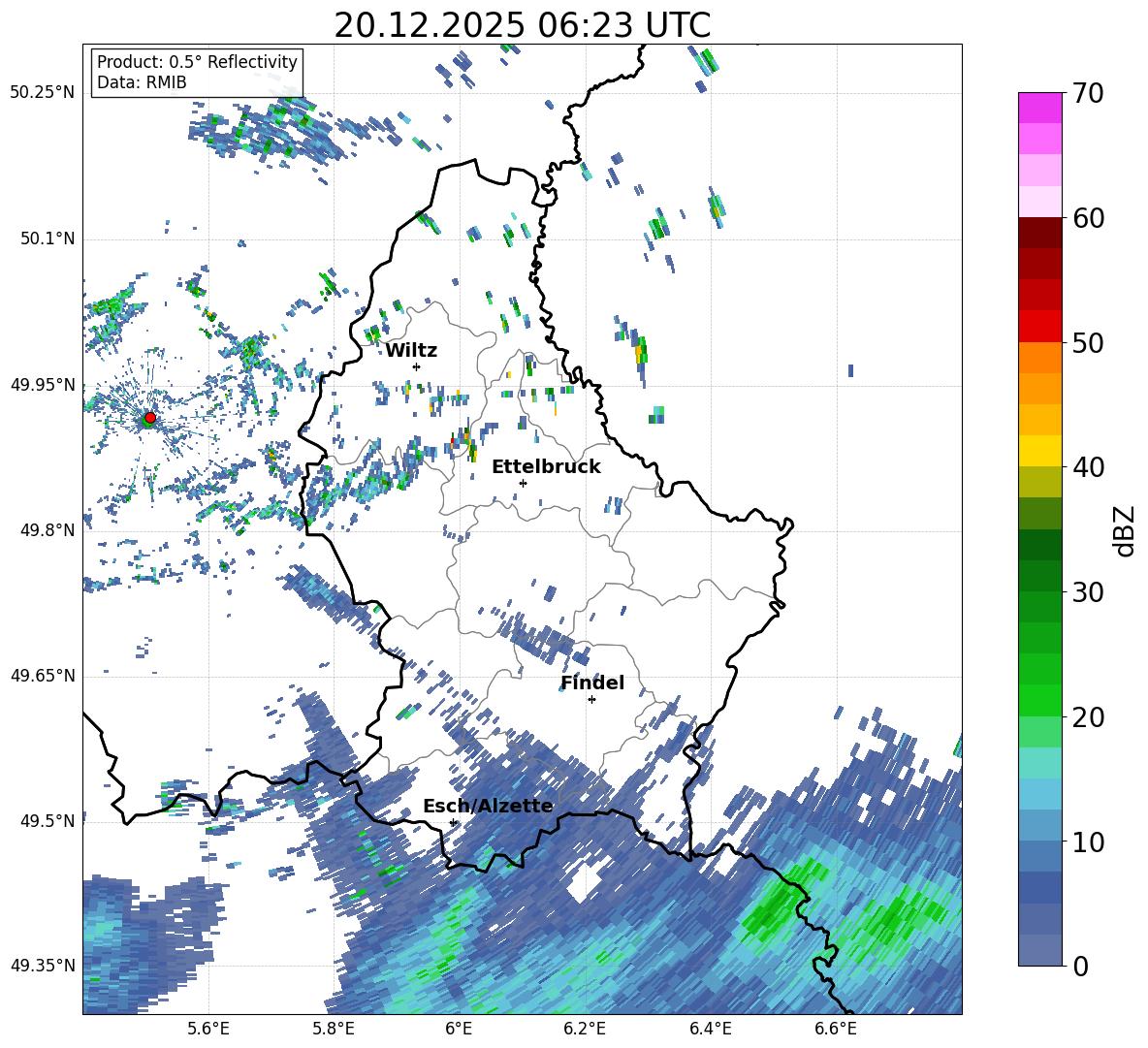Click the 5.8°E longitude label
The height and width of the screenshot is (1048, 1148).
point(334,1029)
